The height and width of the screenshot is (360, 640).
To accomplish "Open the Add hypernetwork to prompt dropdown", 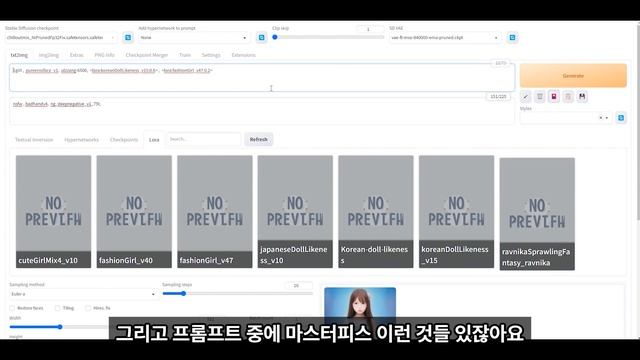I will (193, 38).
